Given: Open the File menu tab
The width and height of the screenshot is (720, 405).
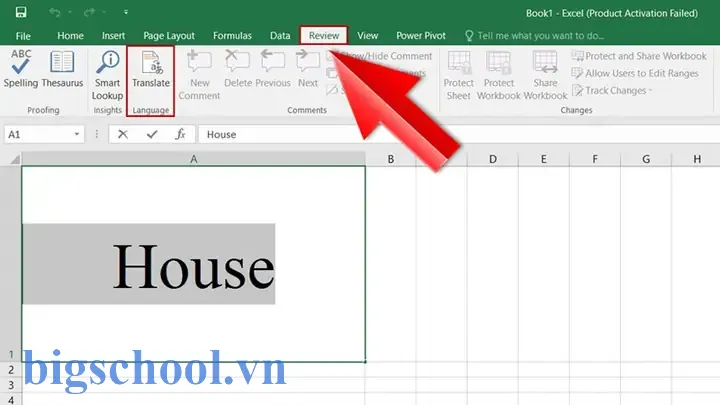Looking at the screenshot, I should click(23, 36).
